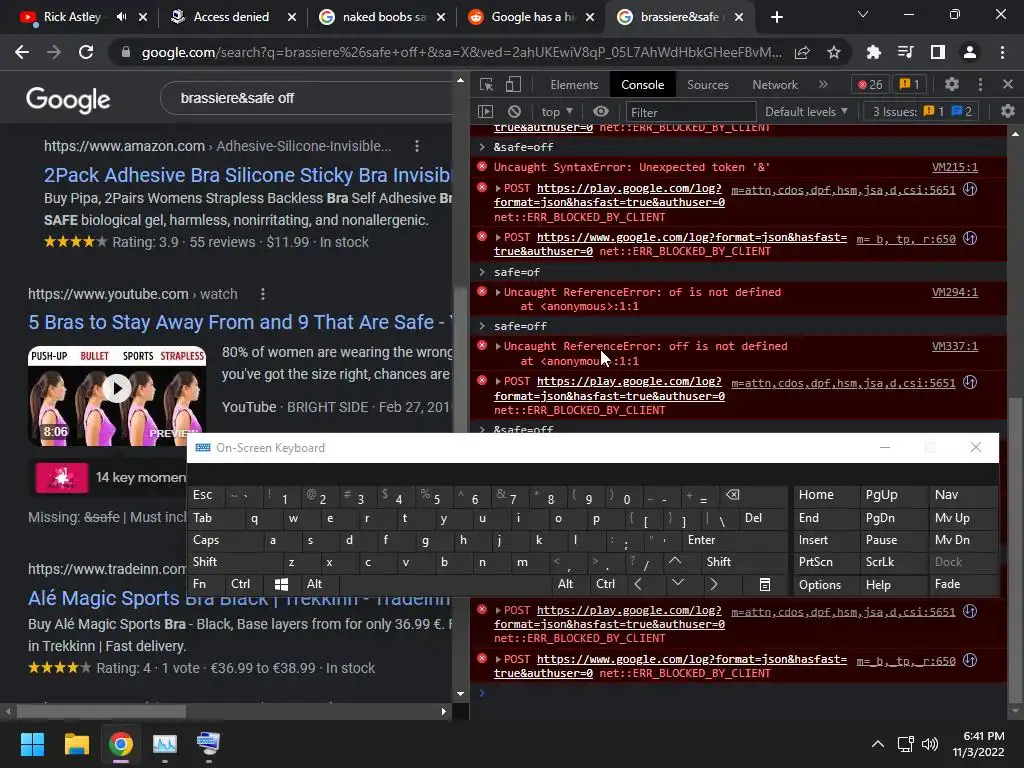Screen dimensions: 1024x768
Task: Open three-dot menu beside Amazon result URL
Action: click(417, 146)
